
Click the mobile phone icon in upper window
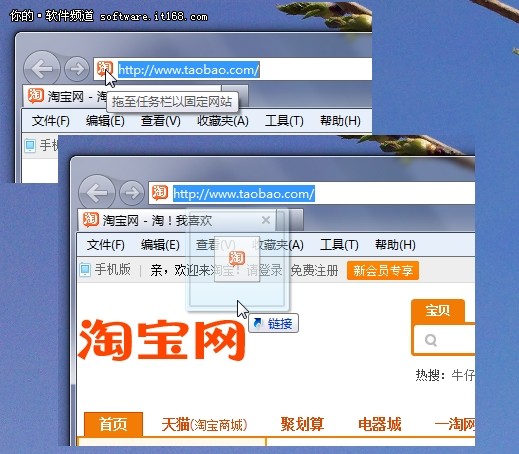coord(30,146)
